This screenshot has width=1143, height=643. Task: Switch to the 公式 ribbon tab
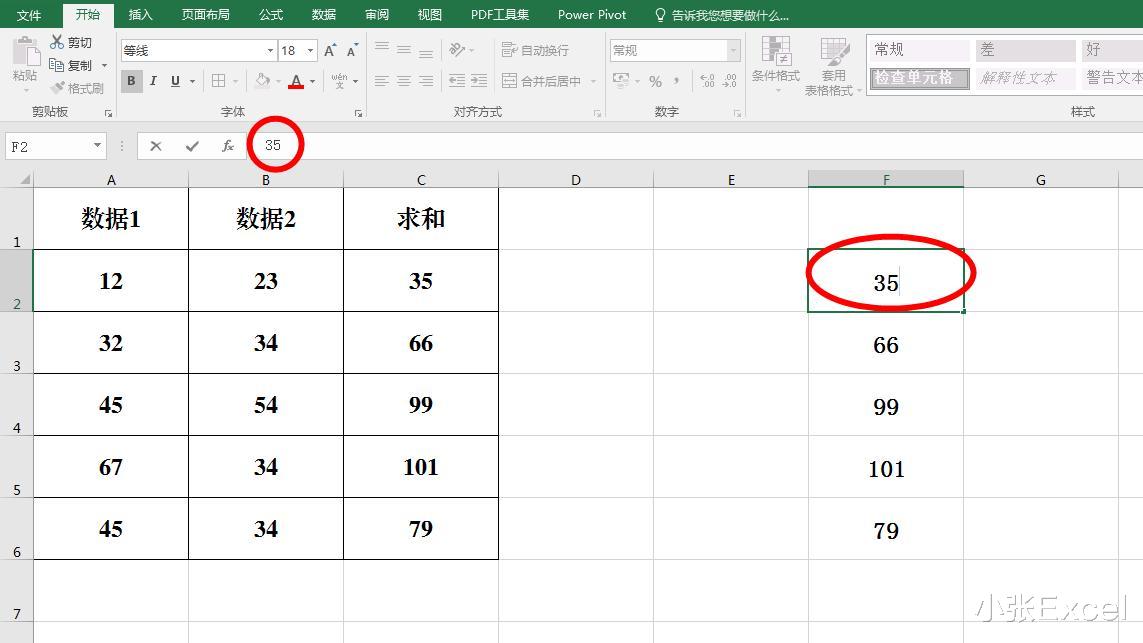coord(271,14)
